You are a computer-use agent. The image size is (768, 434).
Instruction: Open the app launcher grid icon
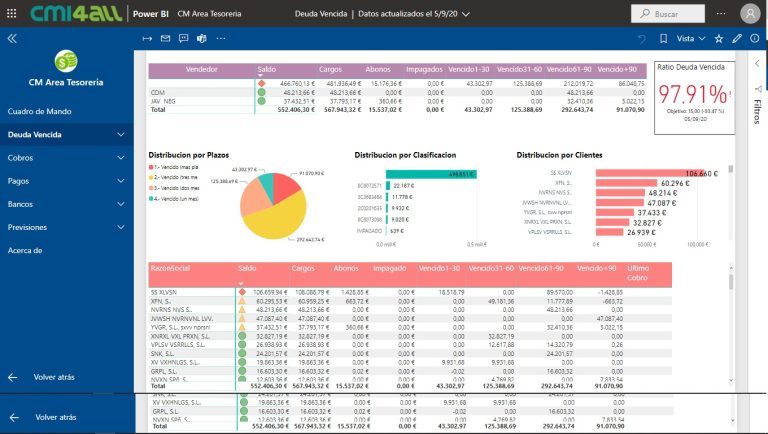pos(12,13)
